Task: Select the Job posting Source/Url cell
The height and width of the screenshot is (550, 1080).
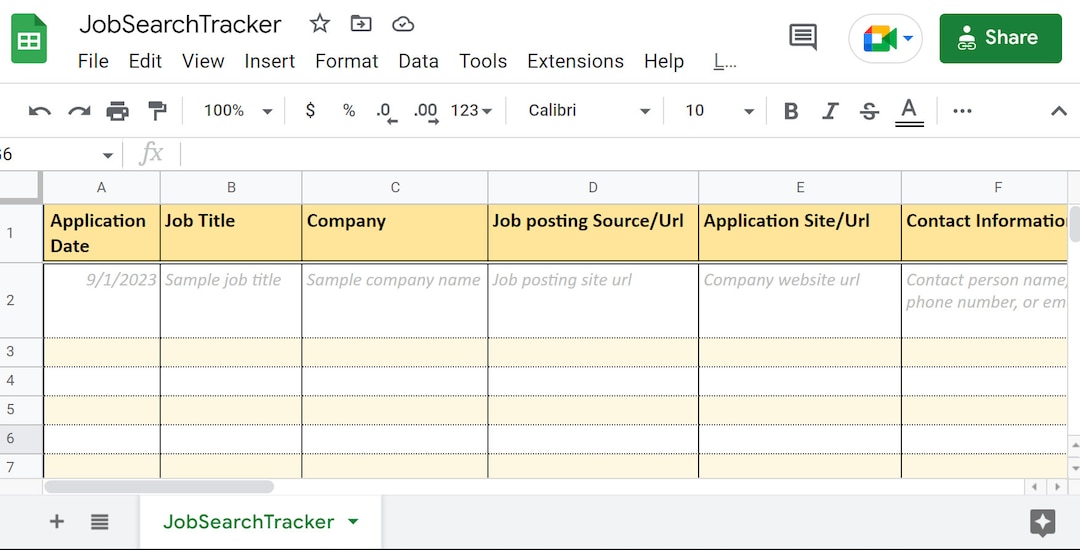Action: point(593,233)
